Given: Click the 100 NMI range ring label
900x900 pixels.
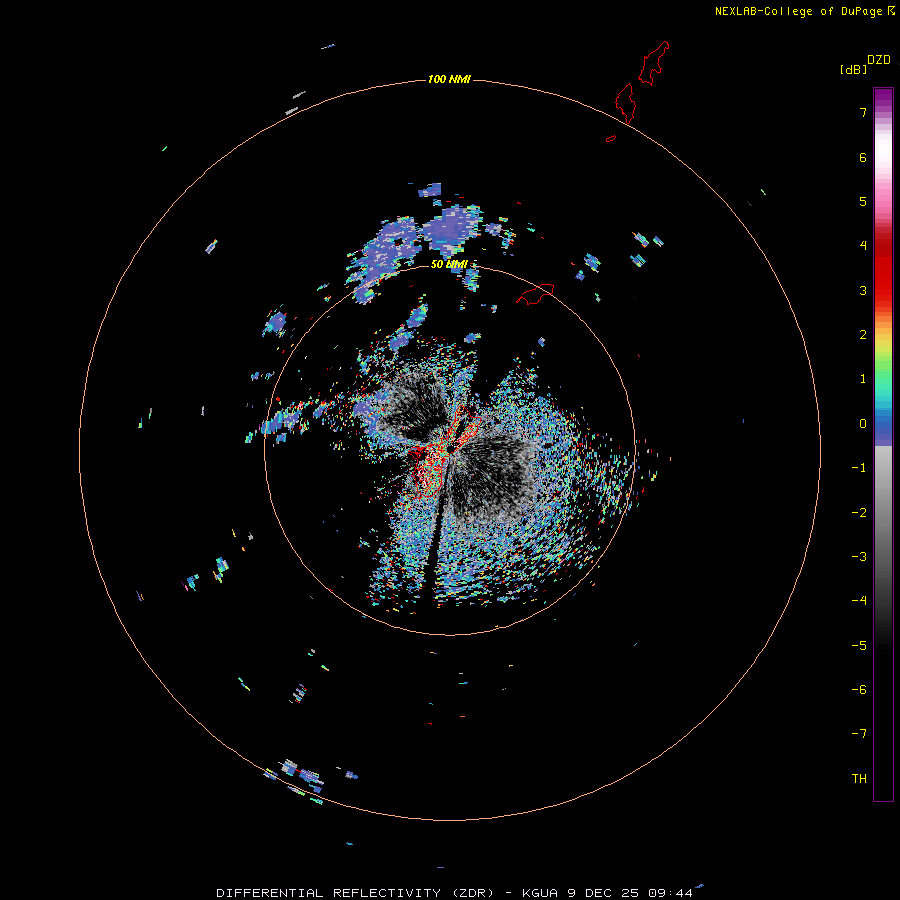Looking at the screenshot, I should (x=449, y=79).
